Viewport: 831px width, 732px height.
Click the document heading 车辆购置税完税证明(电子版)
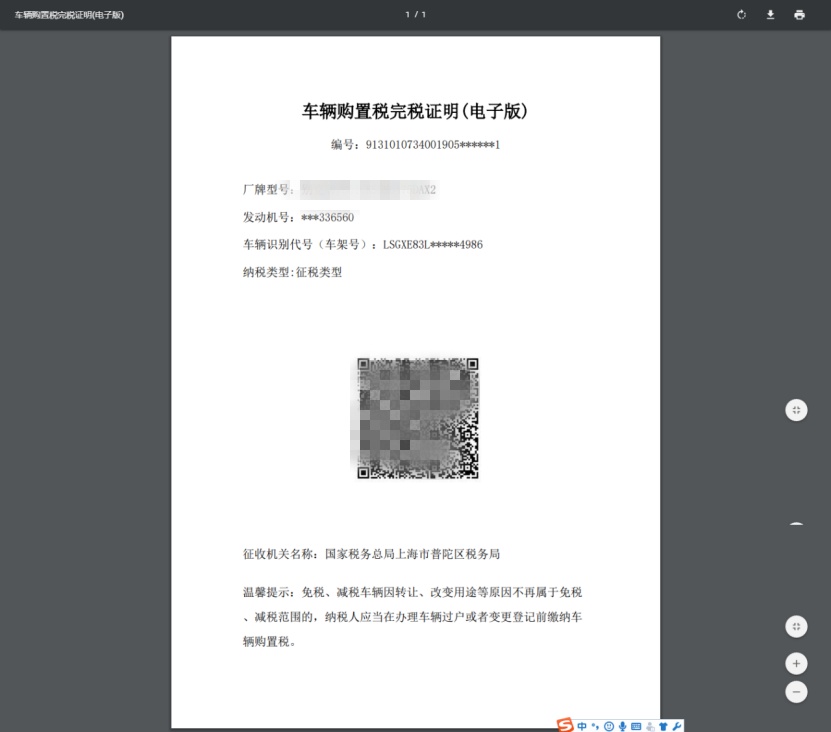tap(415, 111)
